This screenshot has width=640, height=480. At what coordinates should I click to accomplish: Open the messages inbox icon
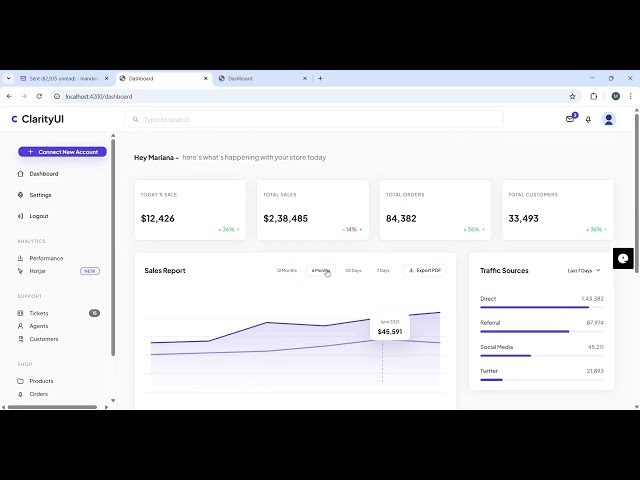(570, 119)
